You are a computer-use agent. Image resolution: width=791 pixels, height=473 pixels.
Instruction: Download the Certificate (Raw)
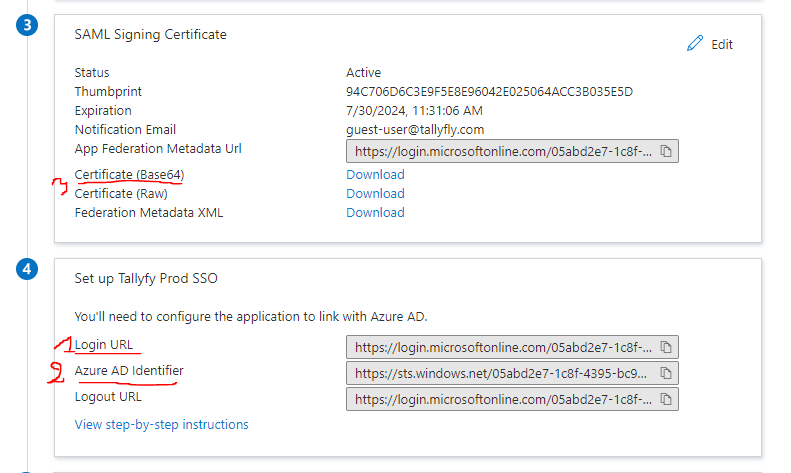[375, 194]
